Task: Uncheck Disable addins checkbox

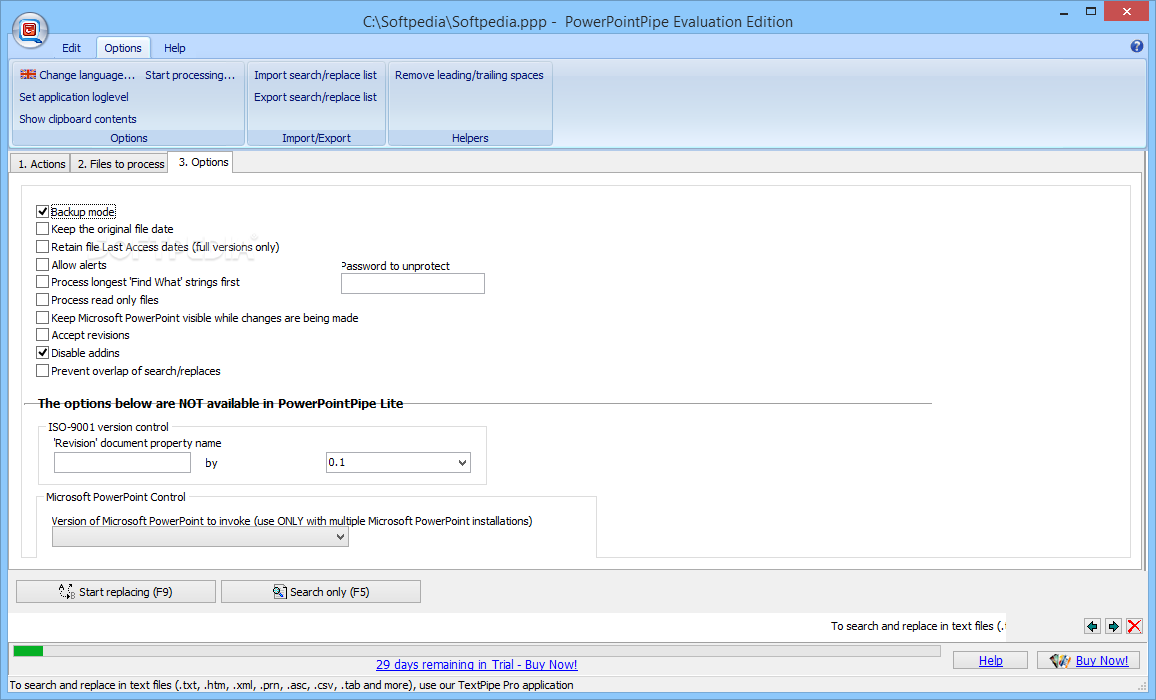Action: click(x=43, y=353)
